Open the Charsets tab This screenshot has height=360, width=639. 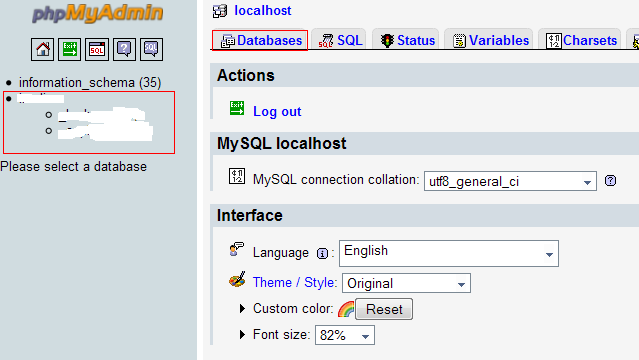pyautogui.click(x=581, y=40)
